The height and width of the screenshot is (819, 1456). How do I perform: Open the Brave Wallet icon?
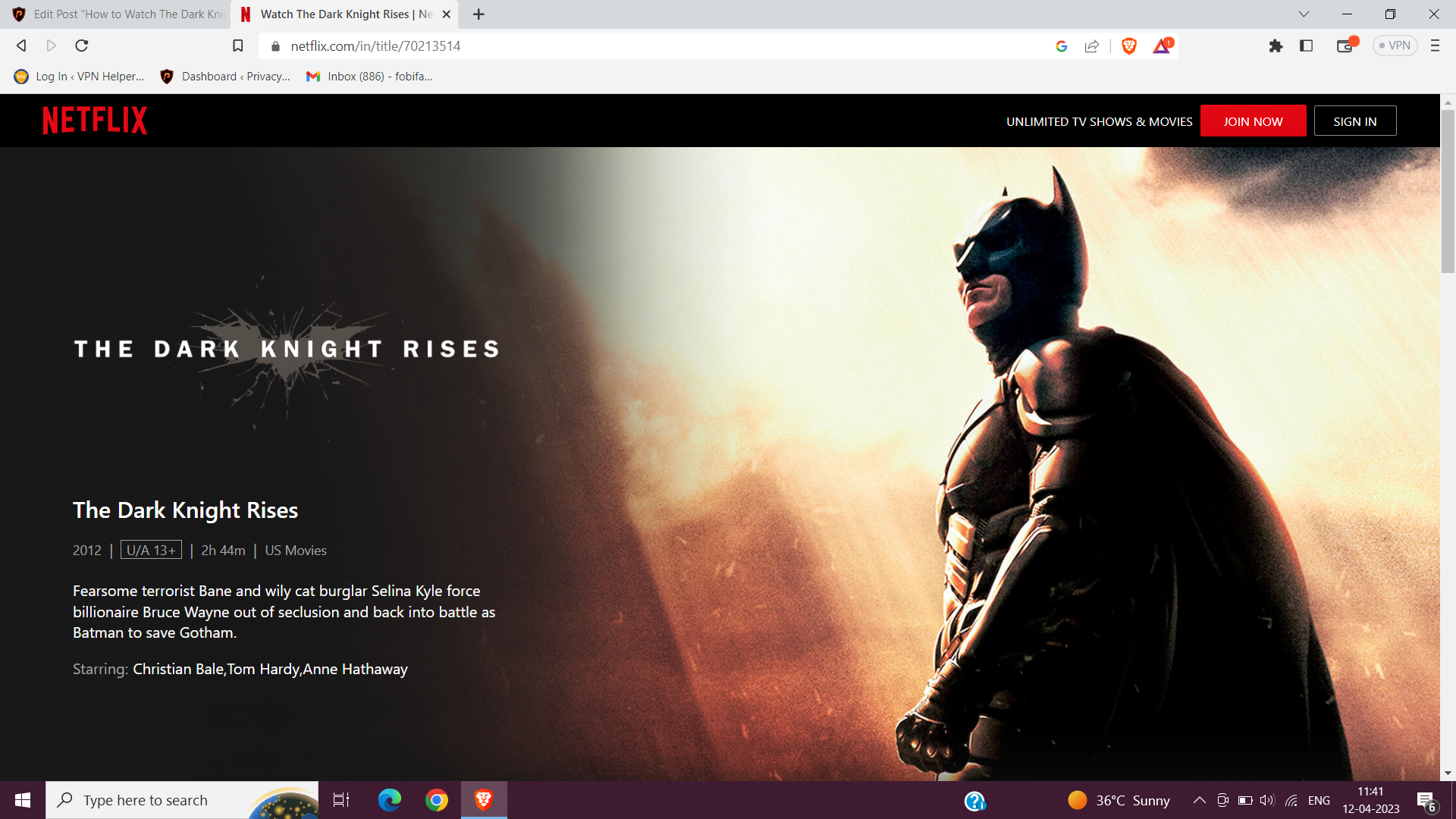[1345, 45]
